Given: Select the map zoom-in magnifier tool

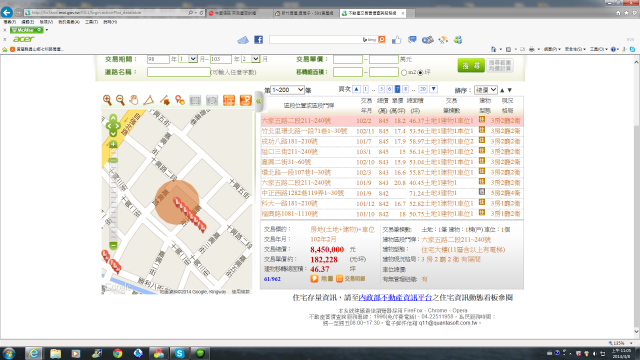Looking at the screenshot, I should point(107,100).
